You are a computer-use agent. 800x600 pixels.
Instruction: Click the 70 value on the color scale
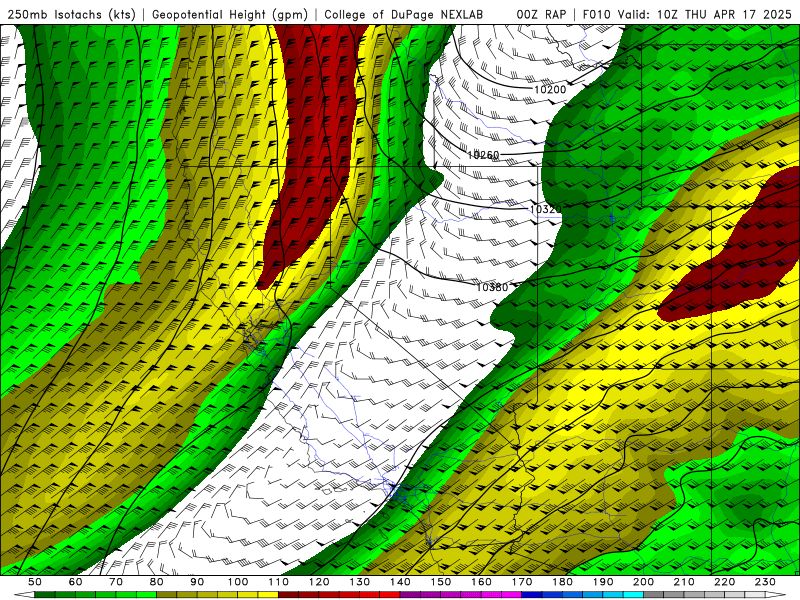(x=116, y=582)
